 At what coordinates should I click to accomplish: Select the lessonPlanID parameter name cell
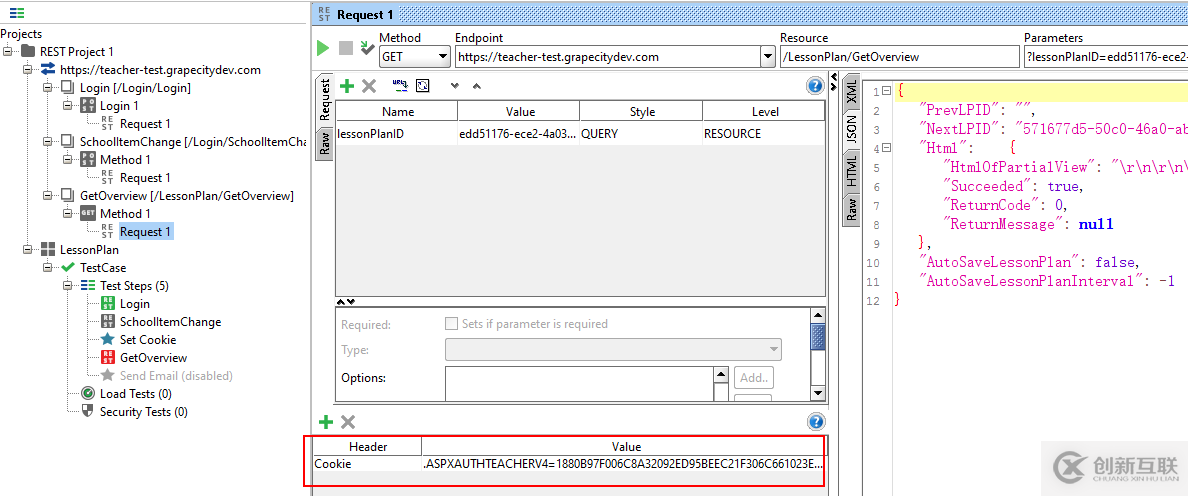click(x=396, y=134)
